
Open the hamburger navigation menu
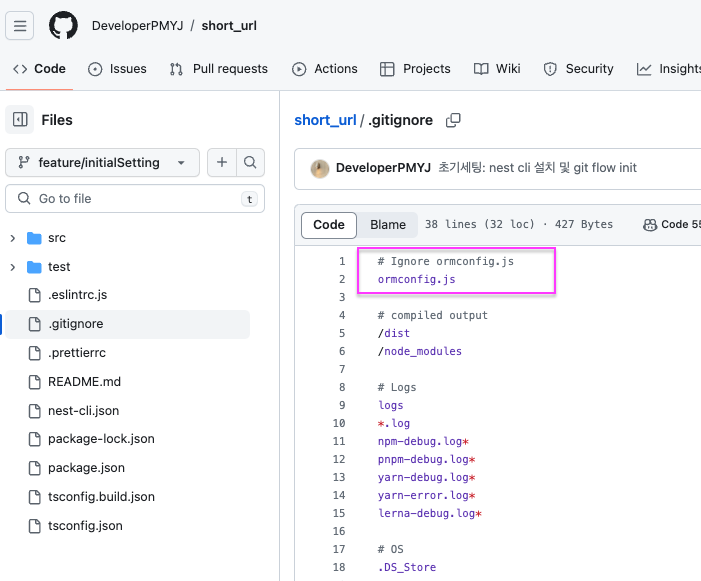click(x=20, y=25)
